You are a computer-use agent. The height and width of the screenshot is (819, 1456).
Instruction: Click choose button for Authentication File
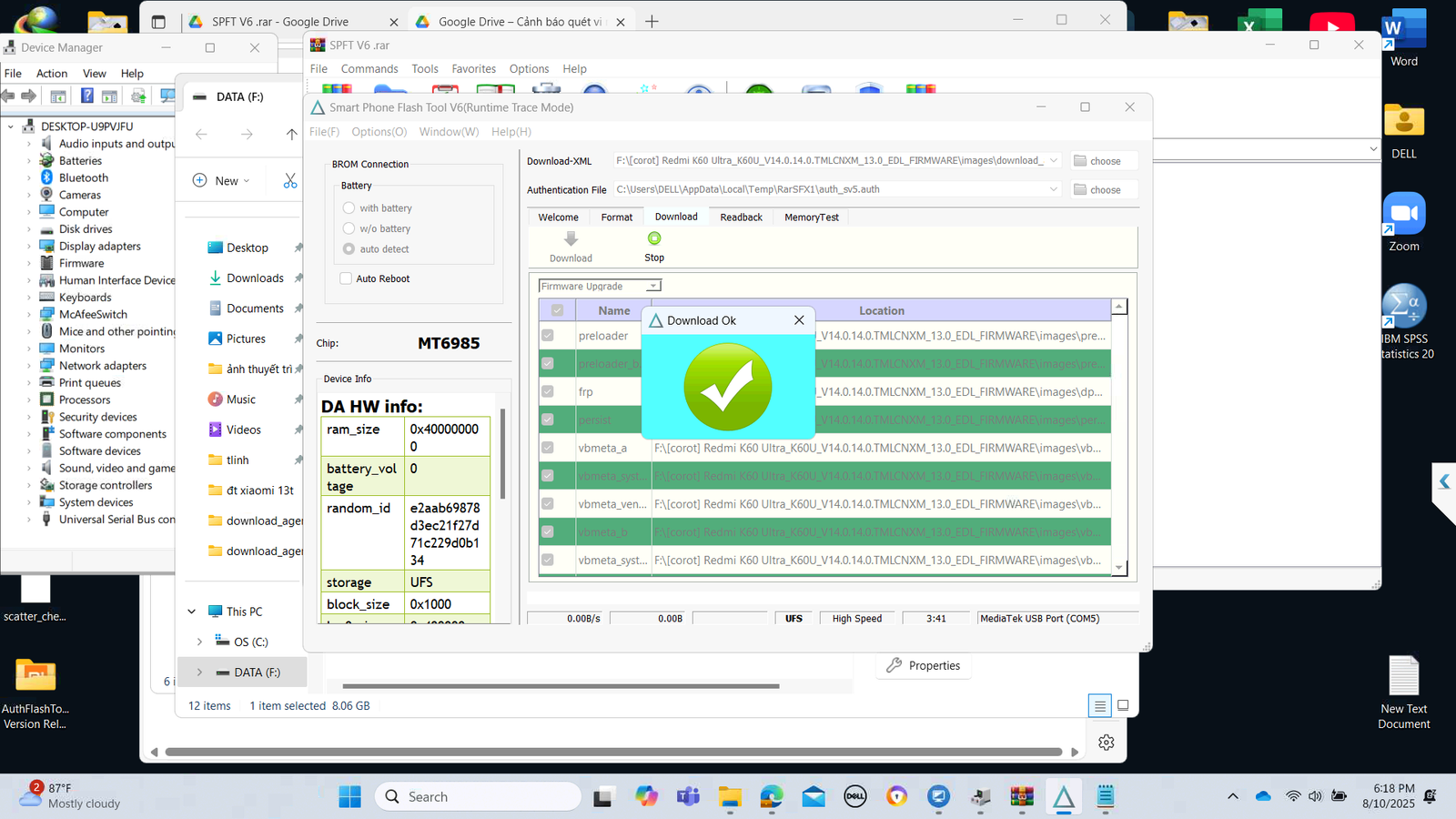(1104, 189)
